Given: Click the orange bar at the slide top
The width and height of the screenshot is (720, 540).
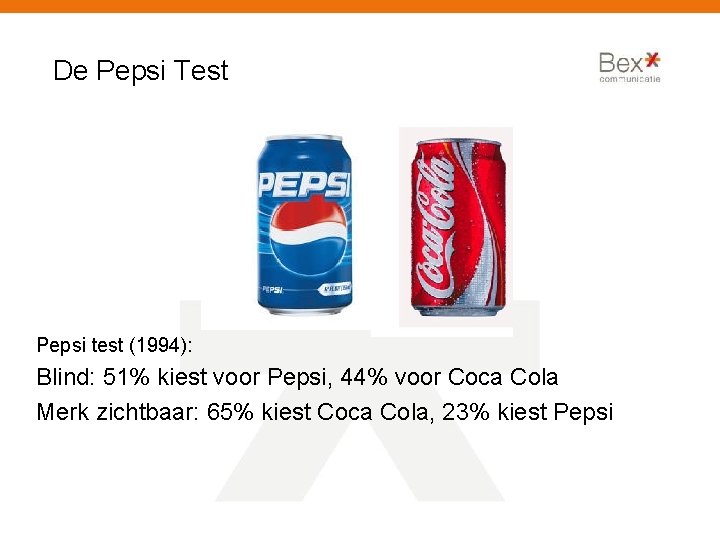Looking at the screenshot, I should coord(360,6).
